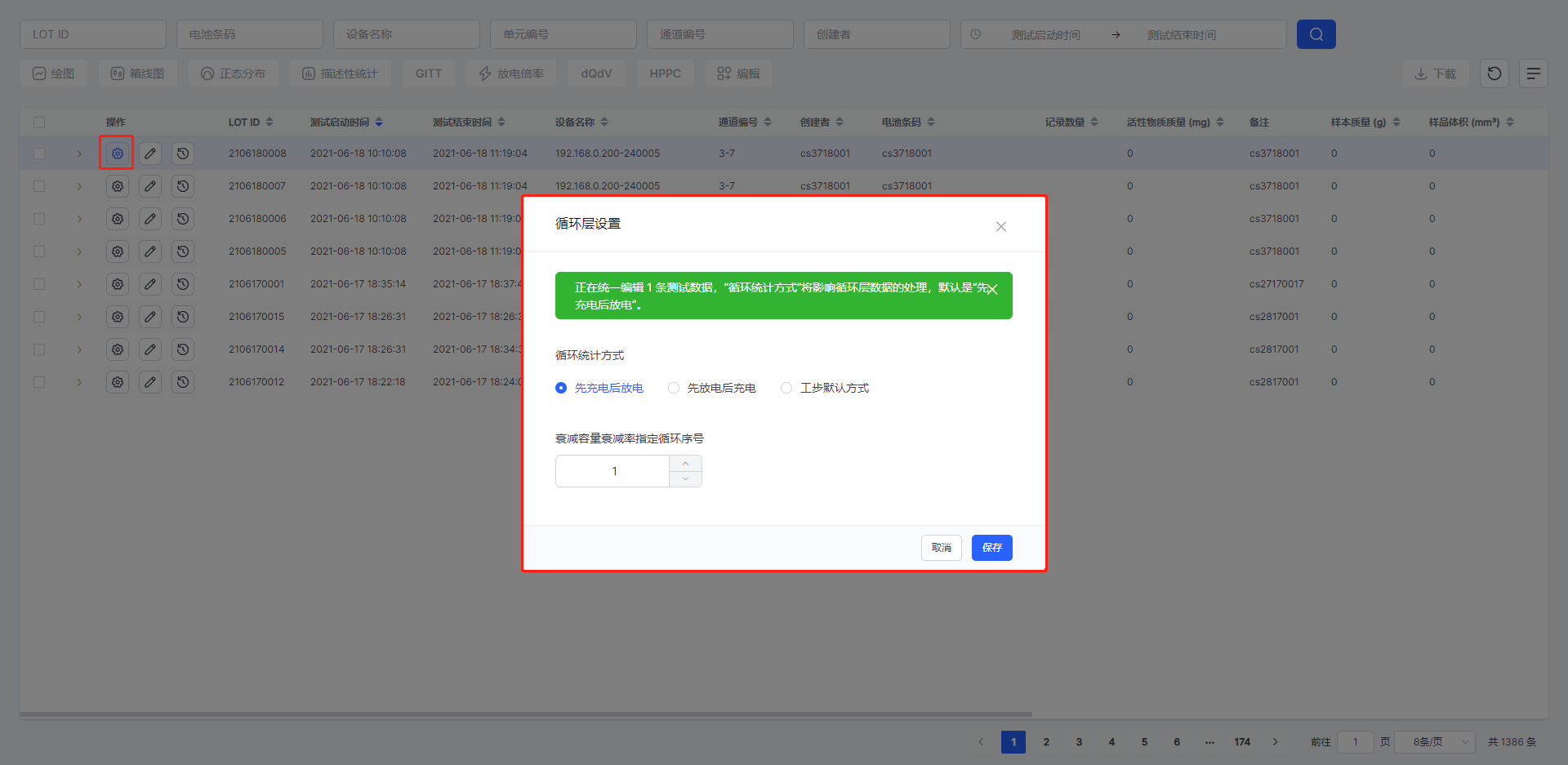
Task: Dismiss the green info alert
Action: click(x=992, y=289)
